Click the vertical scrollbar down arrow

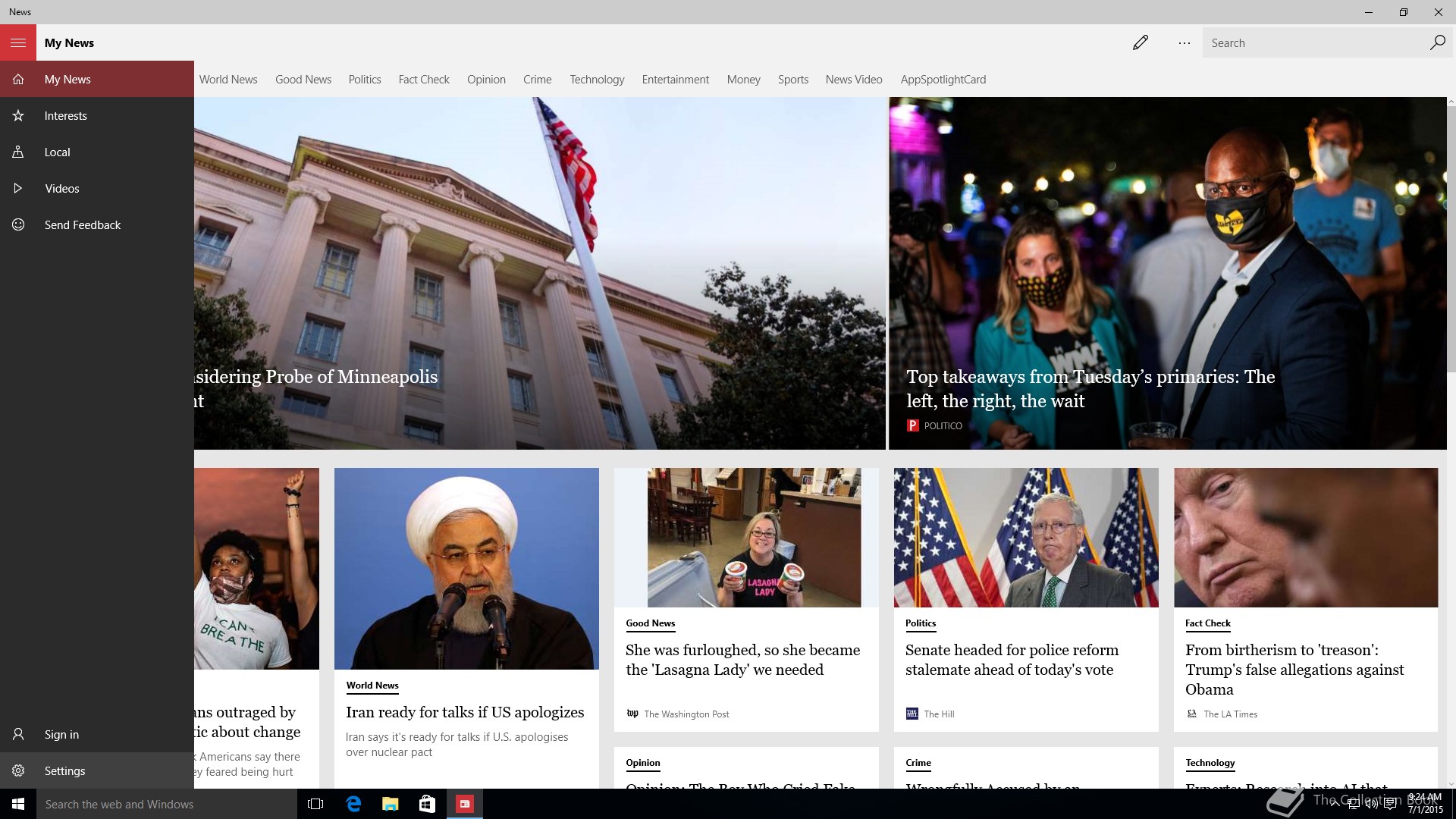[1451, 784]
